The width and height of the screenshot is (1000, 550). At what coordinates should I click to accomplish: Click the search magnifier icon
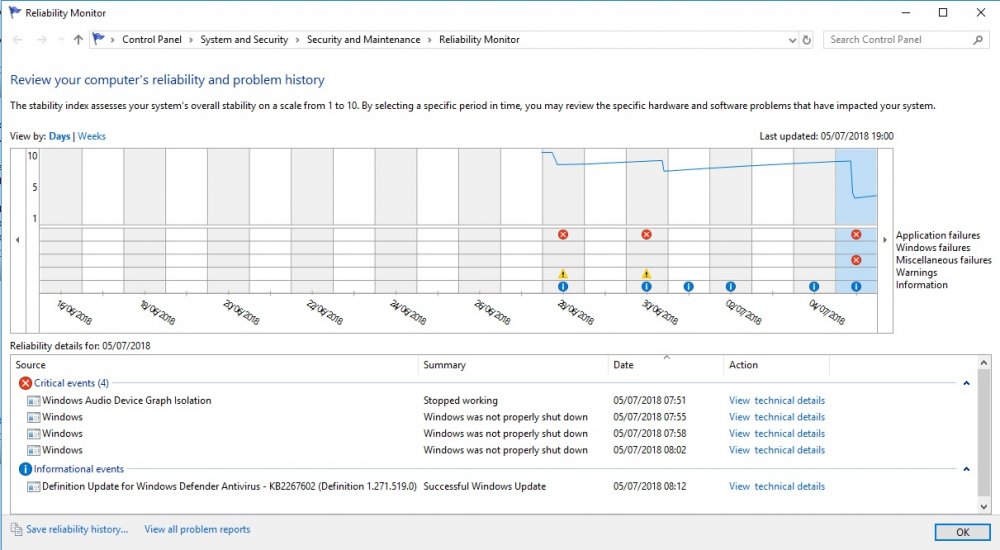(x=978, y=40)
